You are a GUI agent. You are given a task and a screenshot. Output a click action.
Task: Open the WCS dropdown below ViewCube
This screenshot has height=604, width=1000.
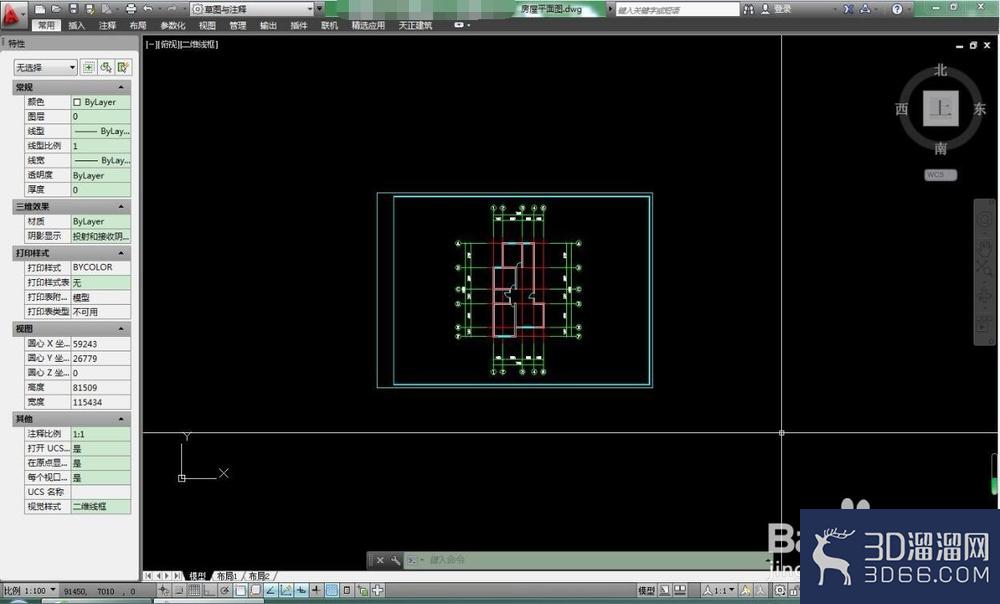(941, 175)
